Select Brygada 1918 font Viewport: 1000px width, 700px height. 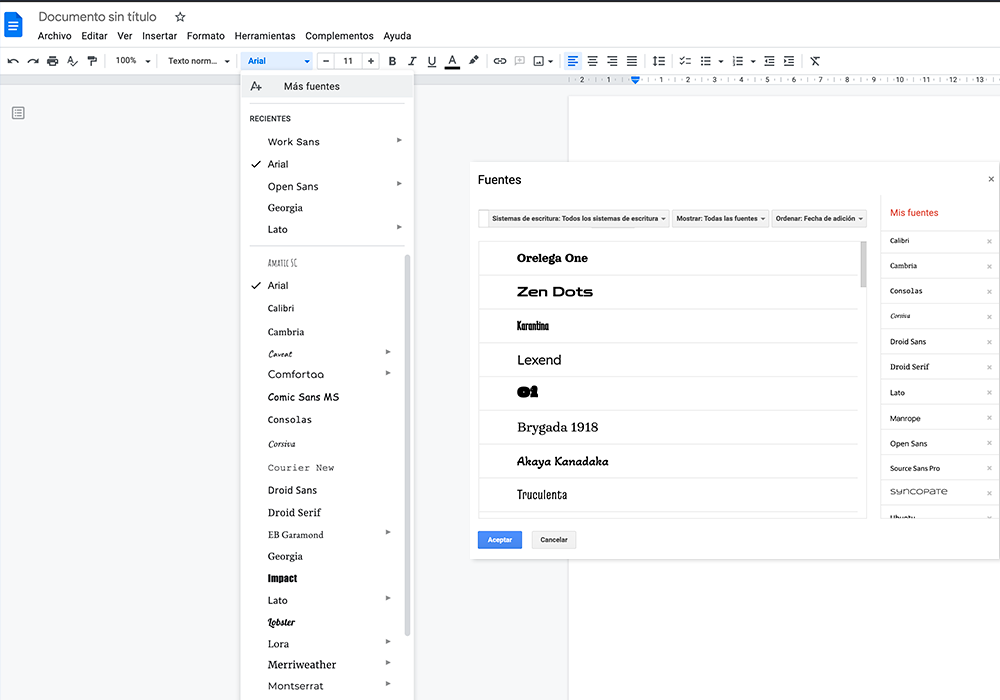(x=668, y=427)
